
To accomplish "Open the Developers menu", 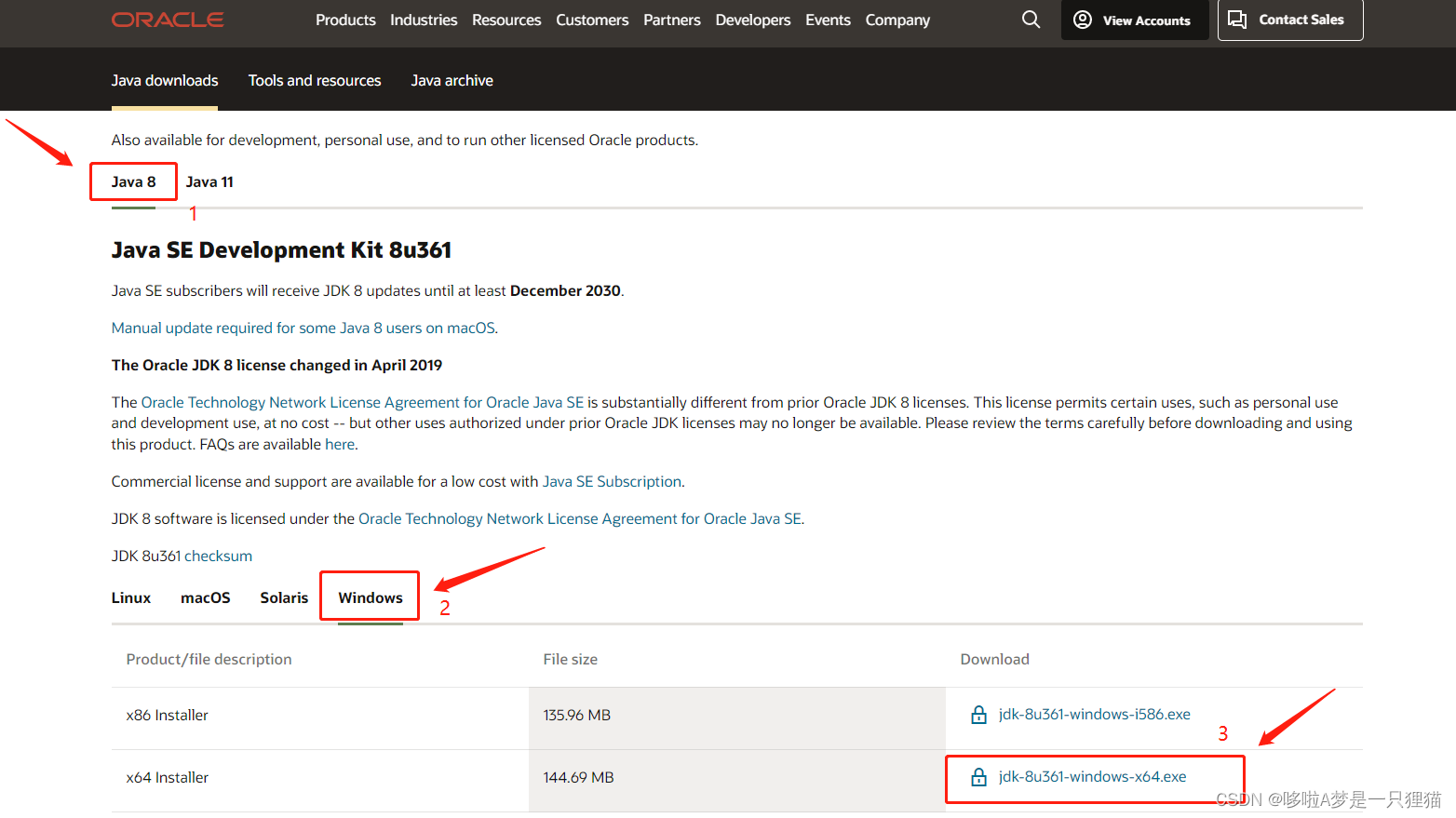I will coord(753,20).
